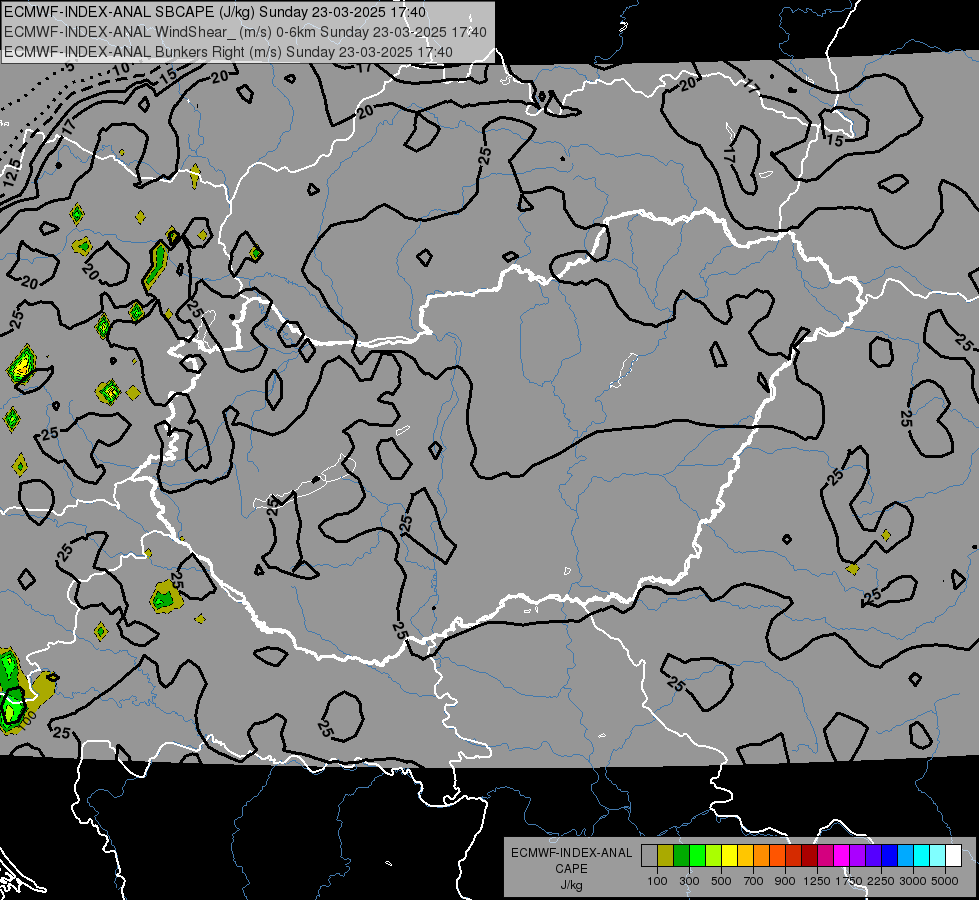Select the yellow-green legend swatch

pyautogui.click(x=714, y=855)
